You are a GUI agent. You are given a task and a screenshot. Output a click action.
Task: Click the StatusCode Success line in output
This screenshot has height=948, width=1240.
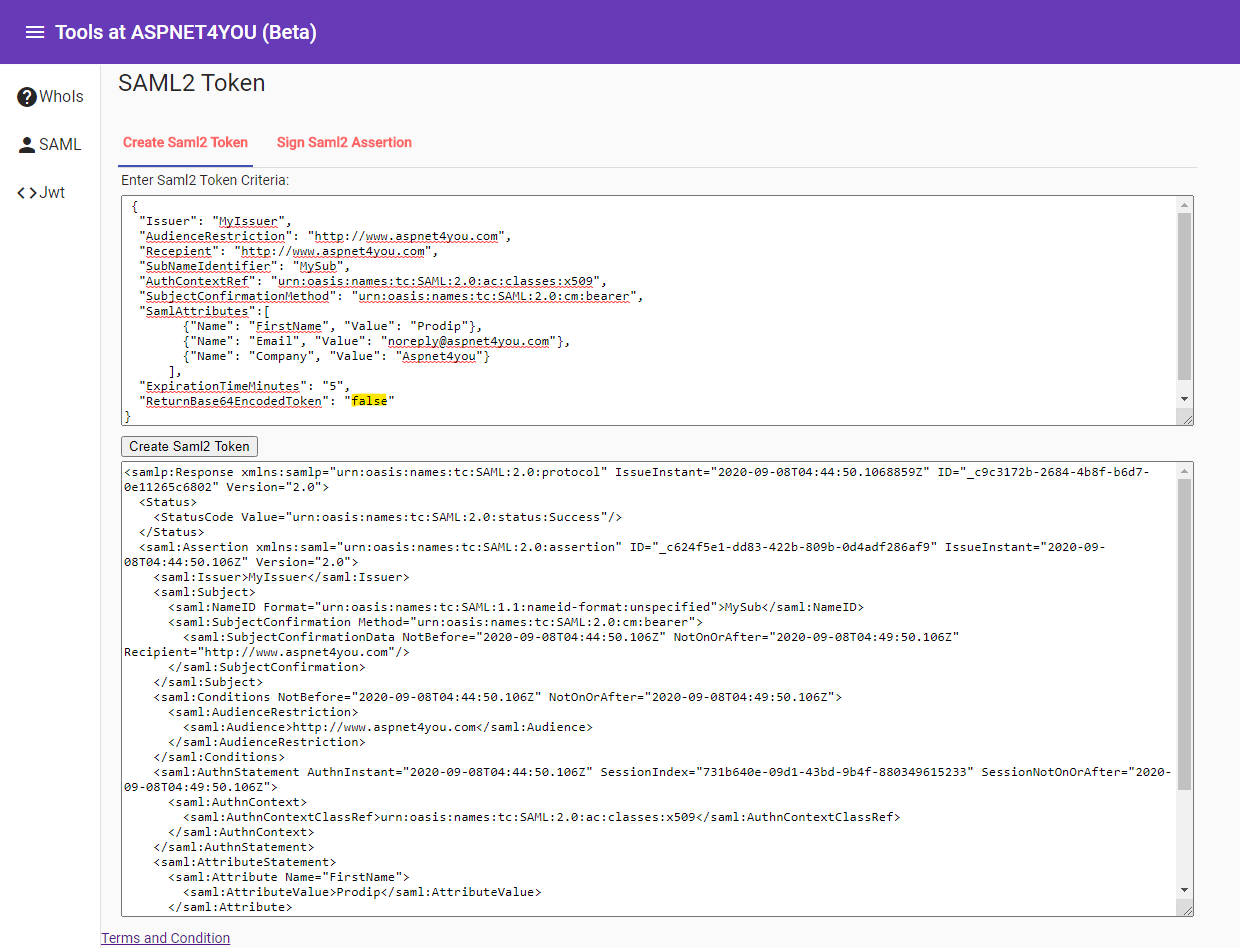(388, 517)
